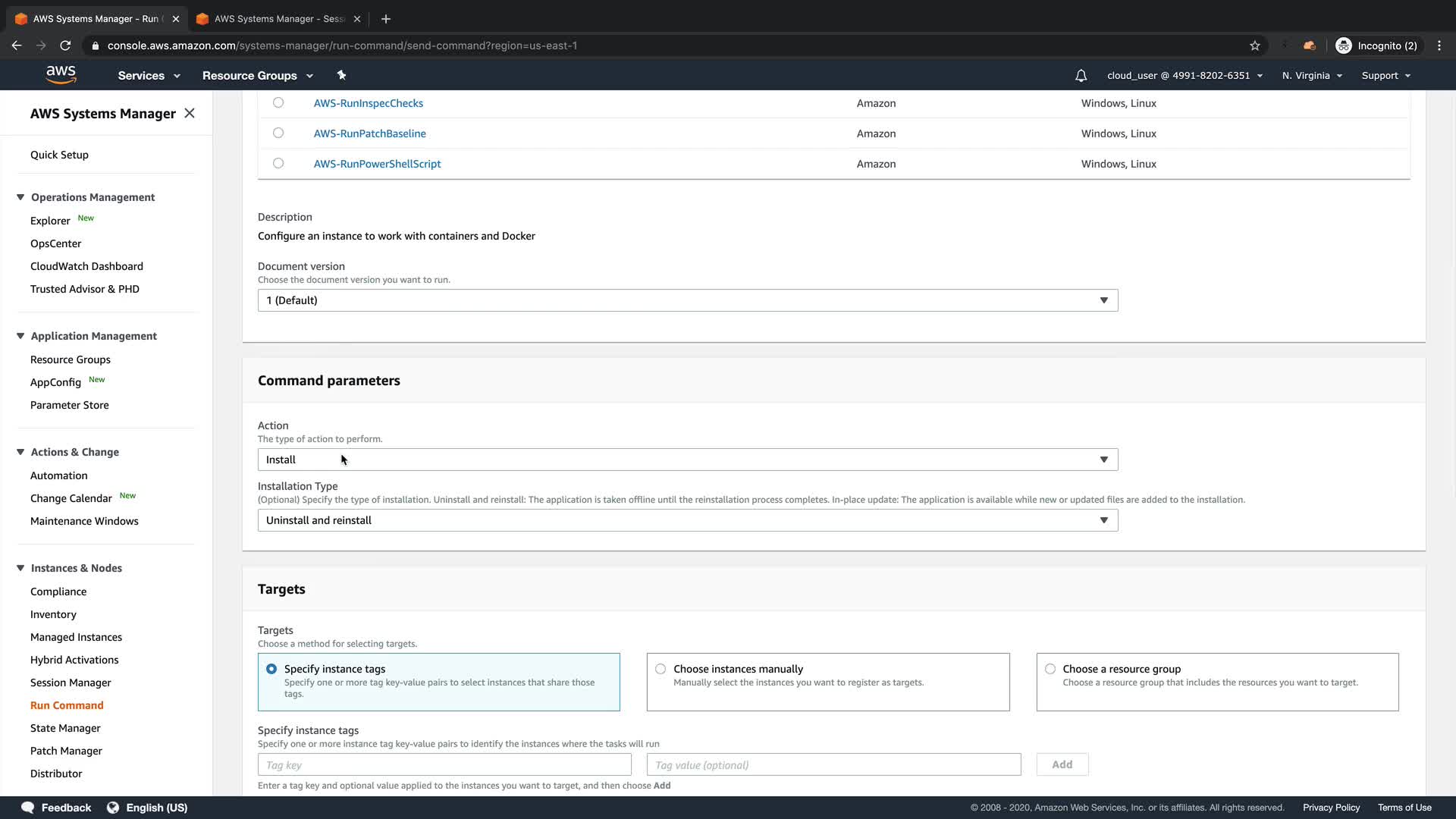1456x819 pixels.
Task: Reload the page with refresh icon
Action: tap(65, 45)
